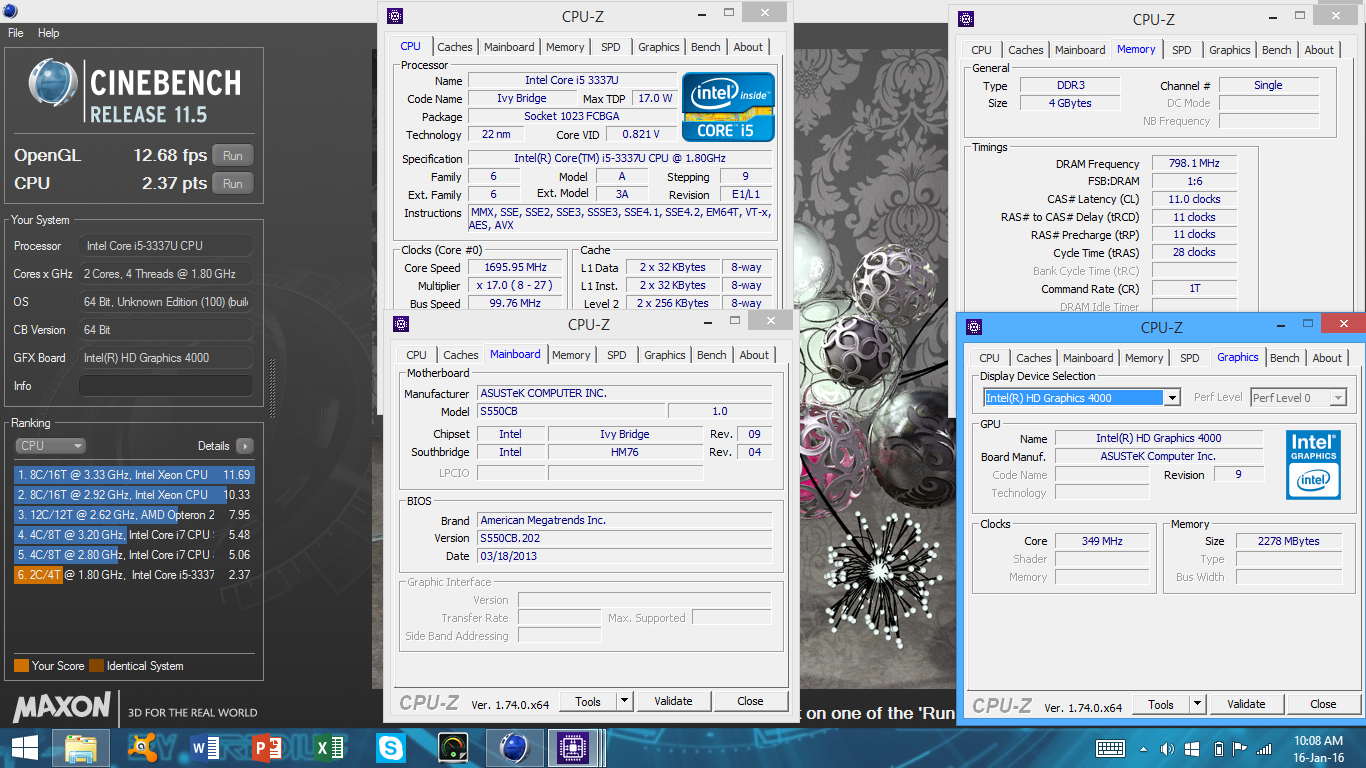The image size is (1366, 768).
Task: Open Memory tab in Graphics window
Action: [1144, 358]
